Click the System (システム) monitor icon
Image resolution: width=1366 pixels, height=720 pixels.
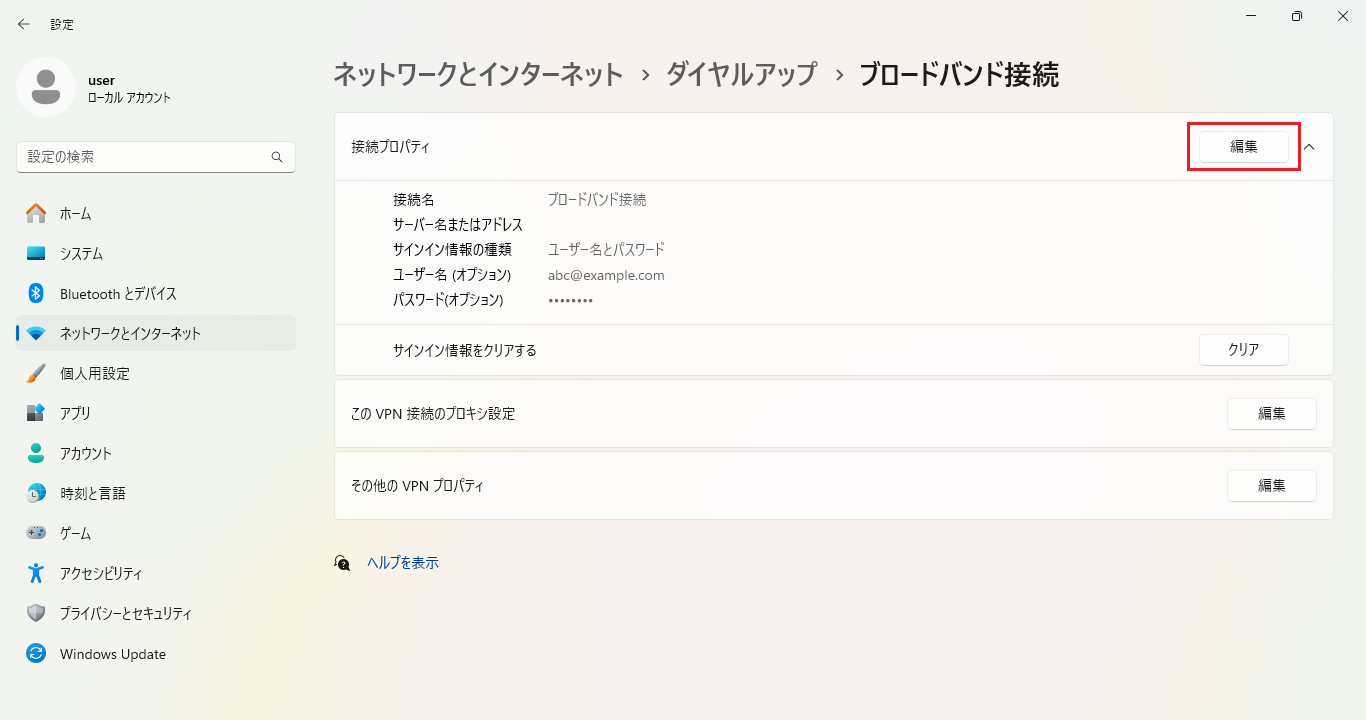point(36,253)
